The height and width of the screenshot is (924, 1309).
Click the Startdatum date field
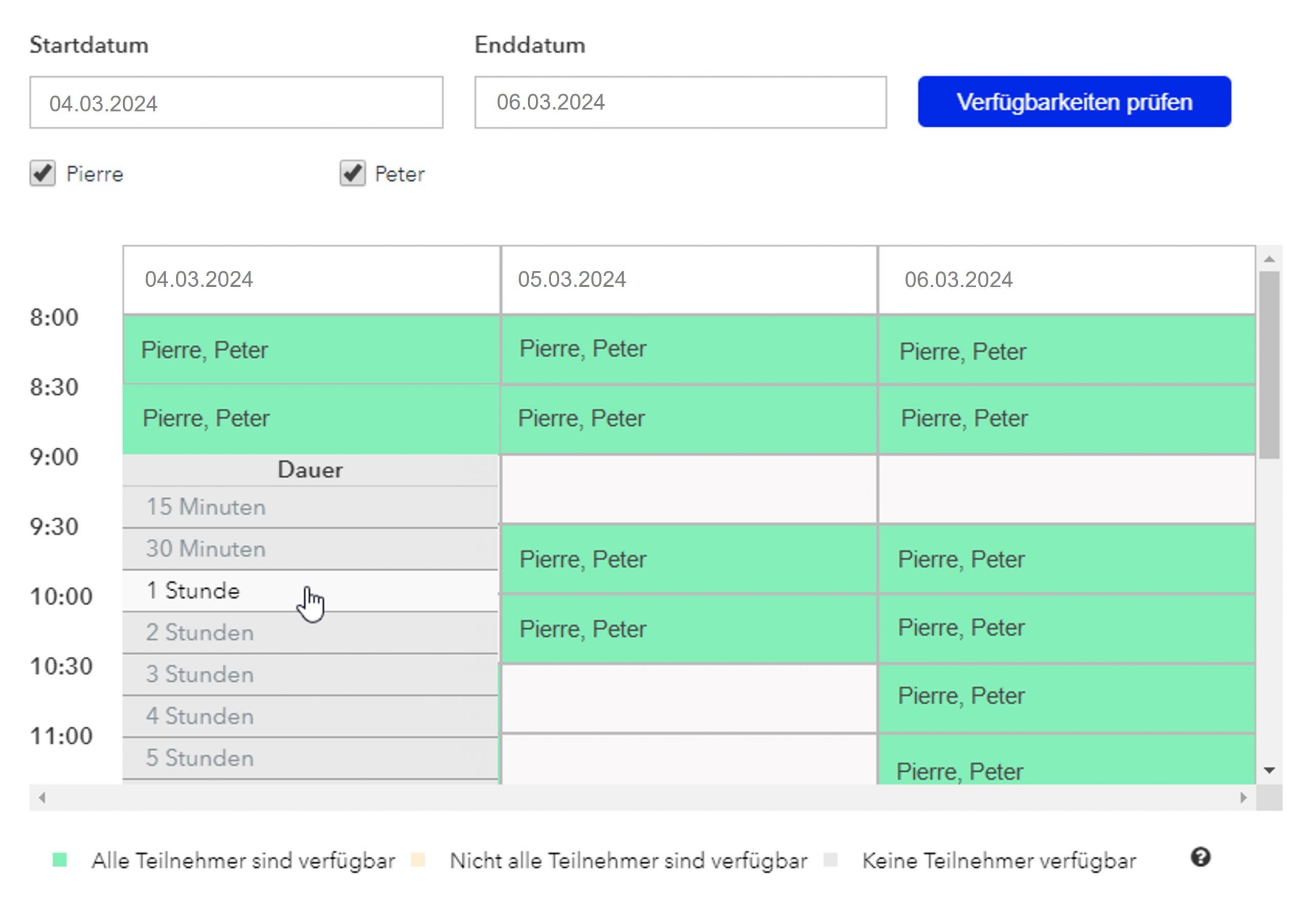pos(236,103)
